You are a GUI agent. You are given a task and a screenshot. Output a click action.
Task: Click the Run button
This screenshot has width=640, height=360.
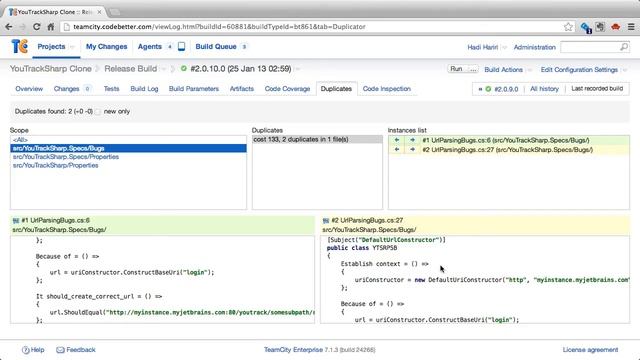point(456,69)
